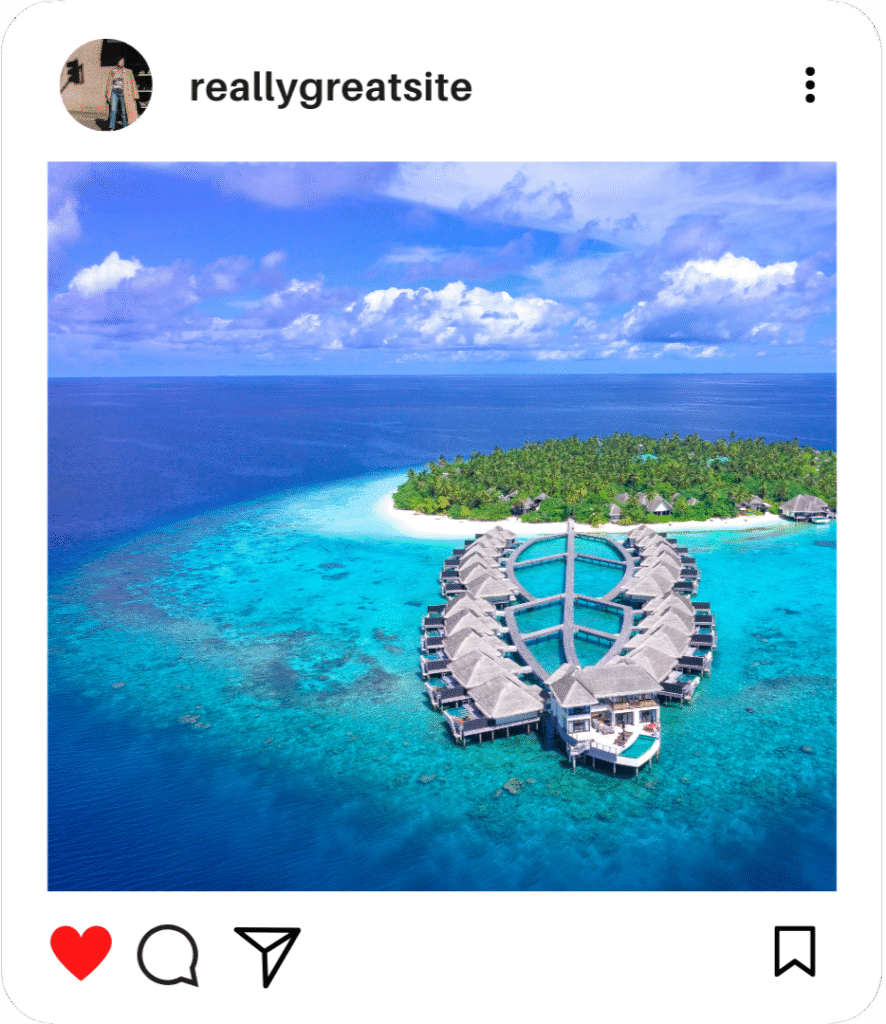Visit the reallygreatsite username link
The image size is (886, 1024).
pyautogui.click(x=330, y=88)
